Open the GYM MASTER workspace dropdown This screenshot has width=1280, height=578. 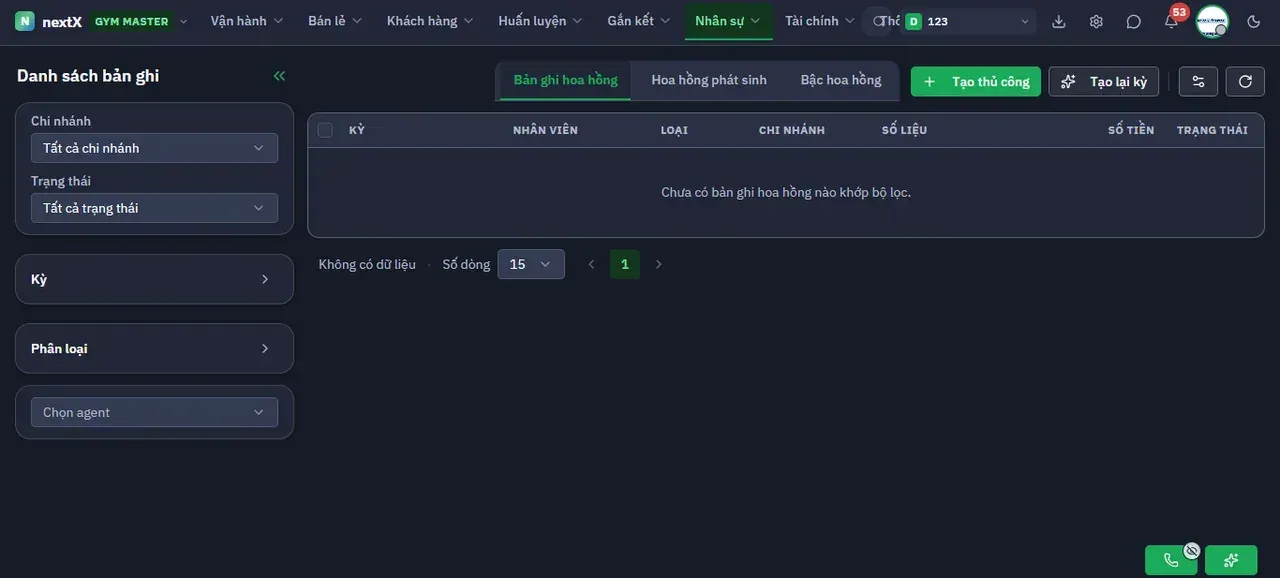click(138, 21)
